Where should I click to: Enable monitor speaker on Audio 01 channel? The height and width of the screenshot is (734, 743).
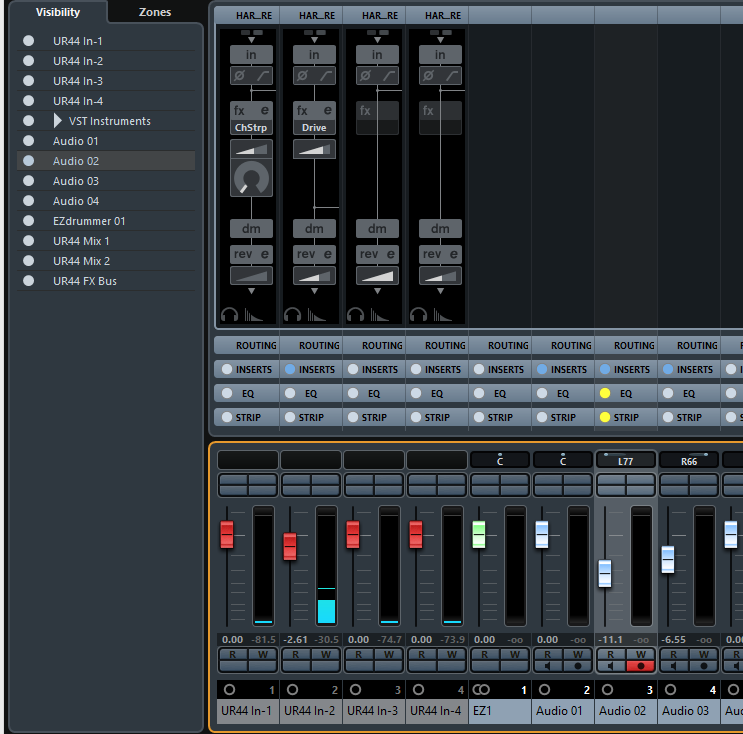(548, 666)
